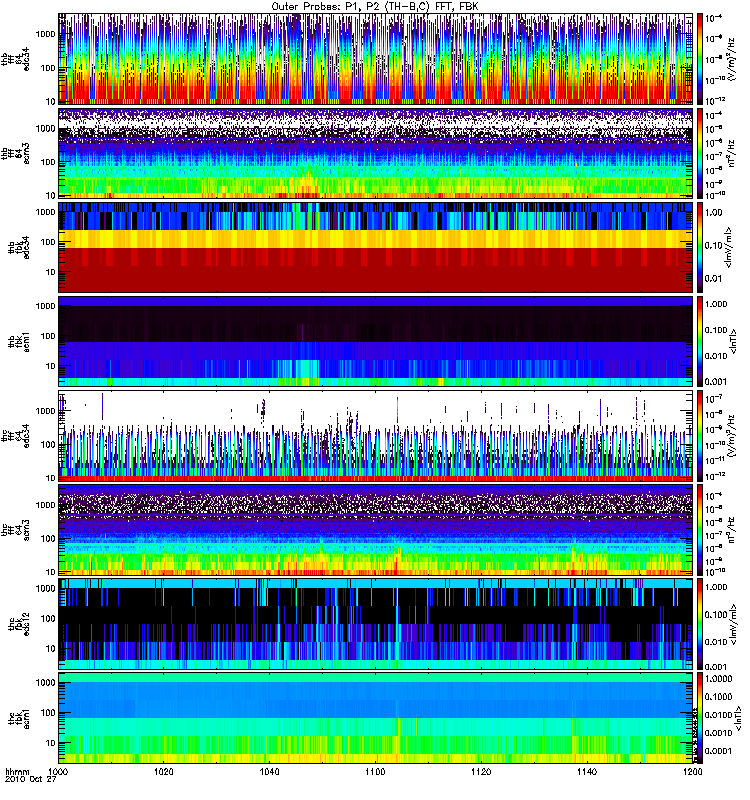
Task: Click the time axis tick label 1140
Action: point(587,771)
